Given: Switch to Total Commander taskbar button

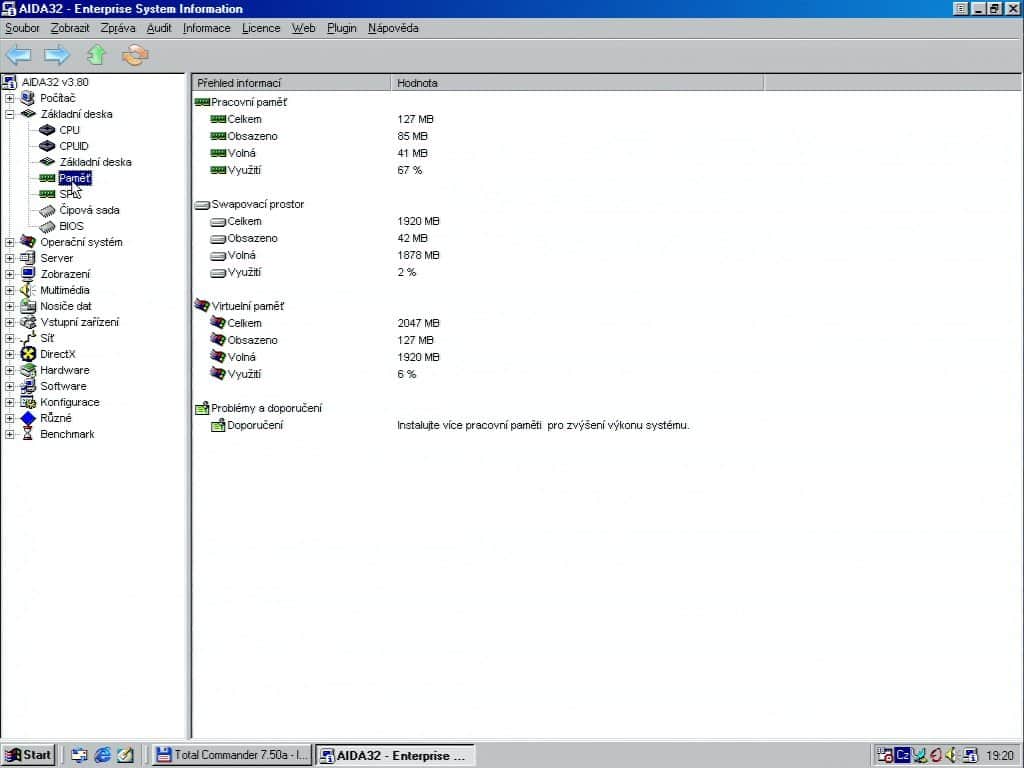Looking at the screenshot, I should [x=232, y=755].
